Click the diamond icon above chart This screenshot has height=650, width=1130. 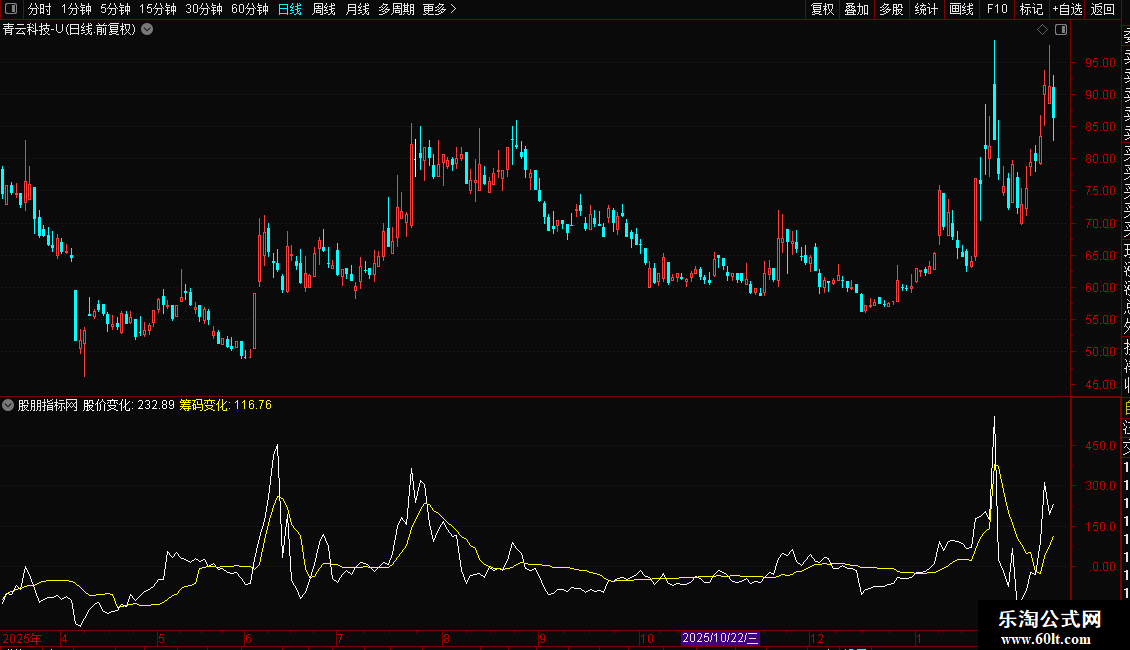pos(1042,30)
